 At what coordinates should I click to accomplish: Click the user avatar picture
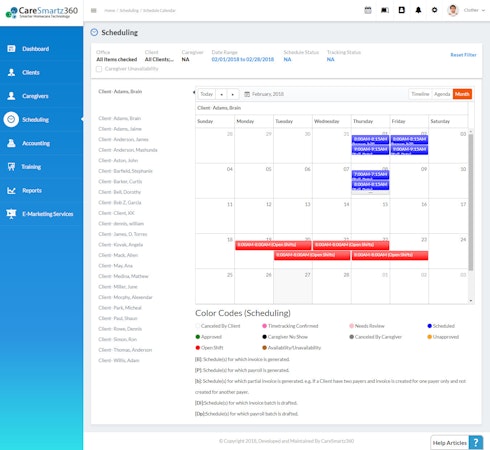[453, 10]
